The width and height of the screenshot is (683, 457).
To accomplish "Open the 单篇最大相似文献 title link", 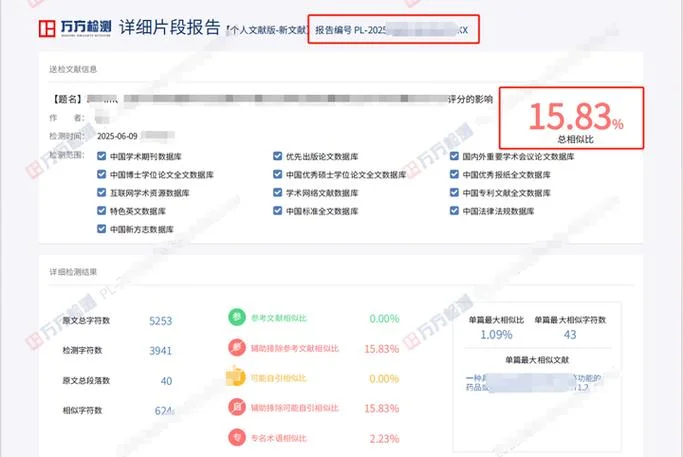I will click(534, 382).
